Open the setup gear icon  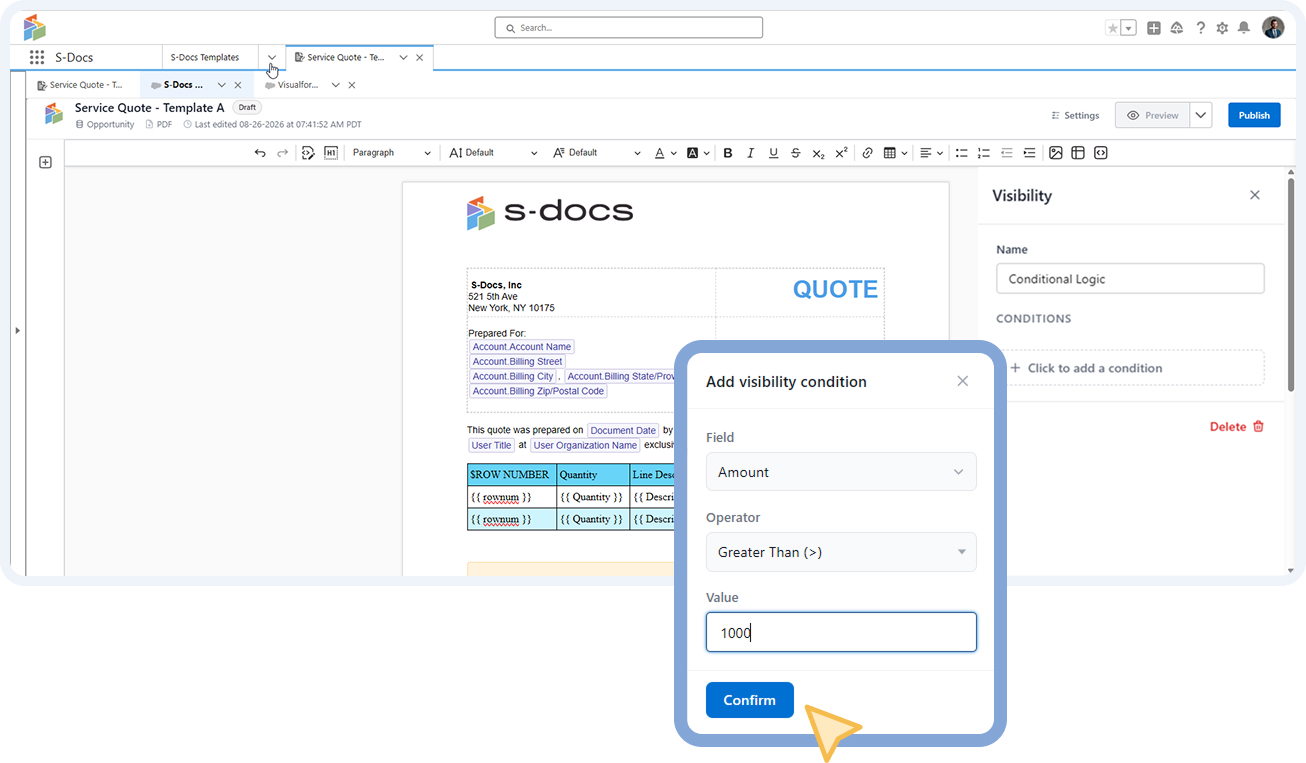(1222, 28)
